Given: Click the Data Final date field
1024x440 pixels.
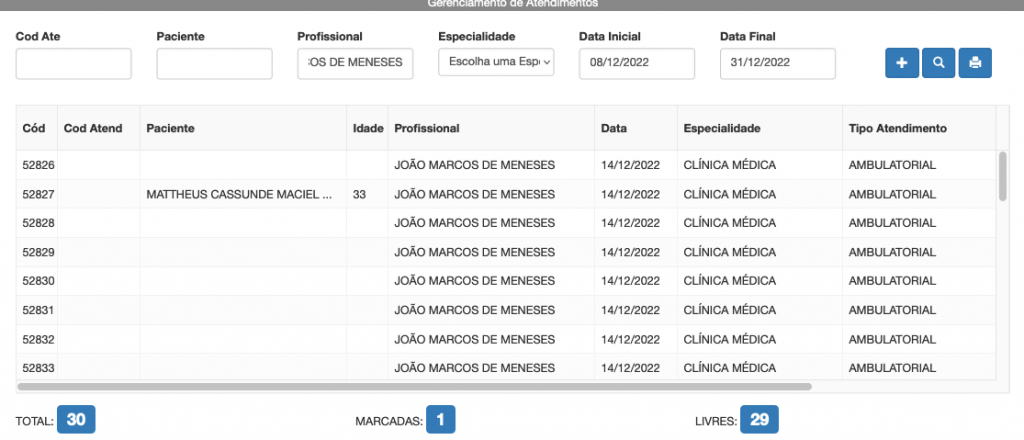Looking at the screenshot, I should pyautogui.click(x=777, y=63).
